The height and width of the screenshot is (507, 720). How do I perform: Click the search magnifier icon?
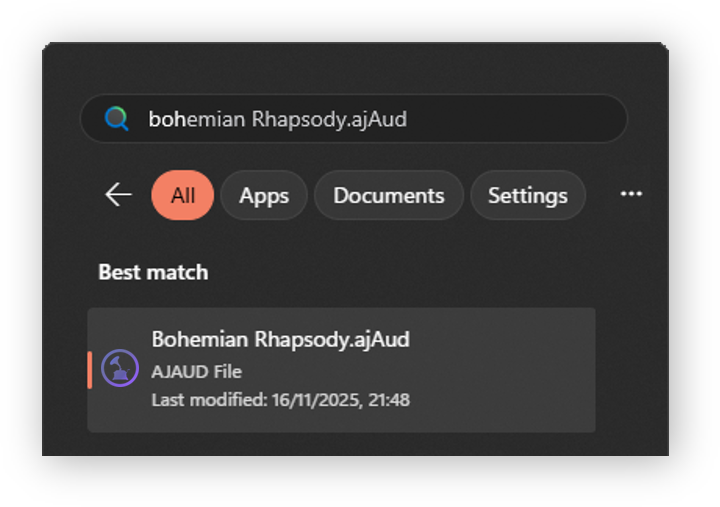[117, 120]
